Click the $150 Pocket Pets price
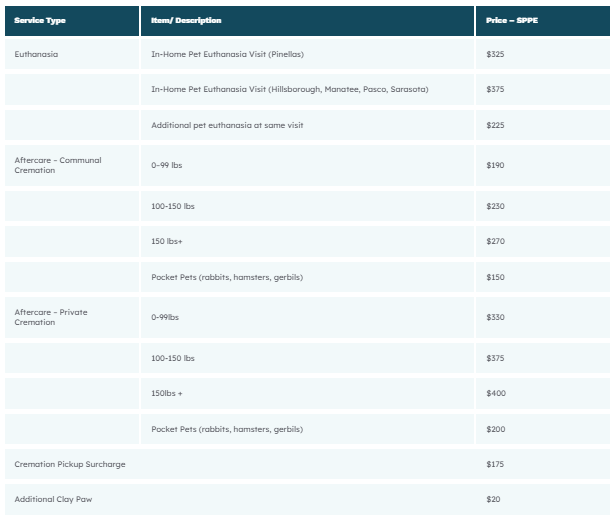615x527 pixels. (x=495, y=277)
